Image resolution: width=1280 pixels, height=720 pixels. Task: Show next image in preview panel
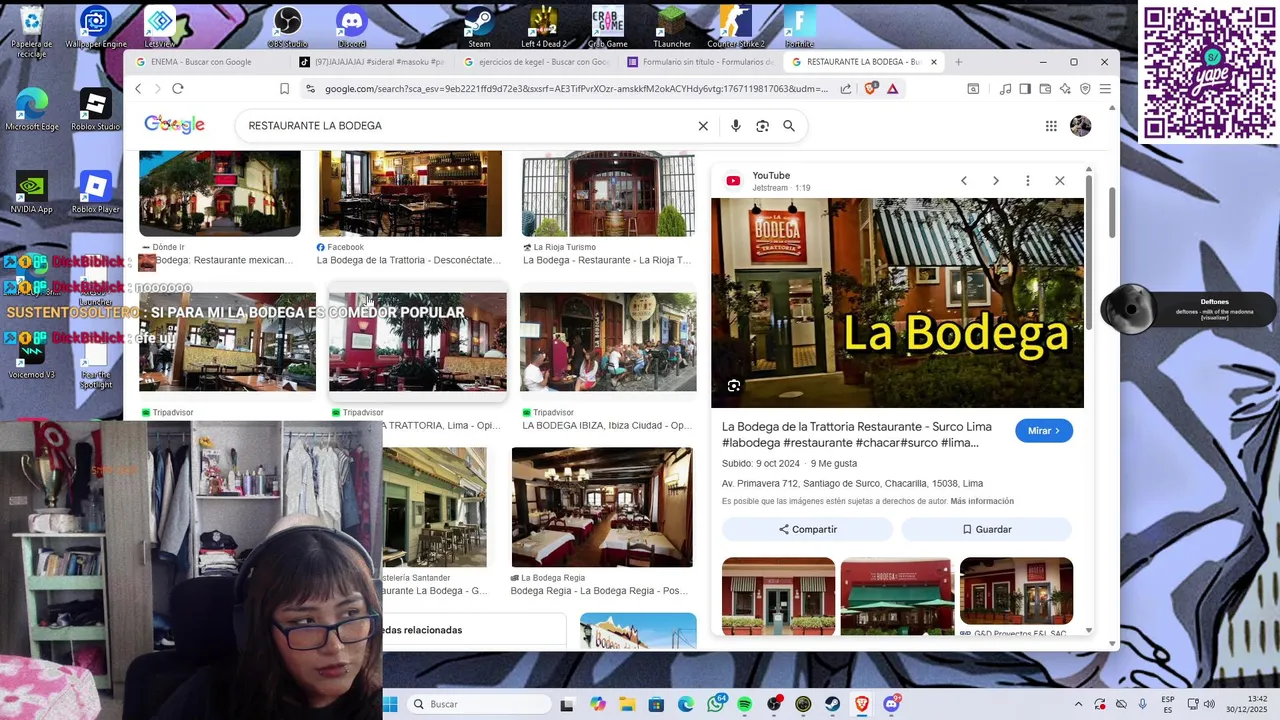coord(996,181)
